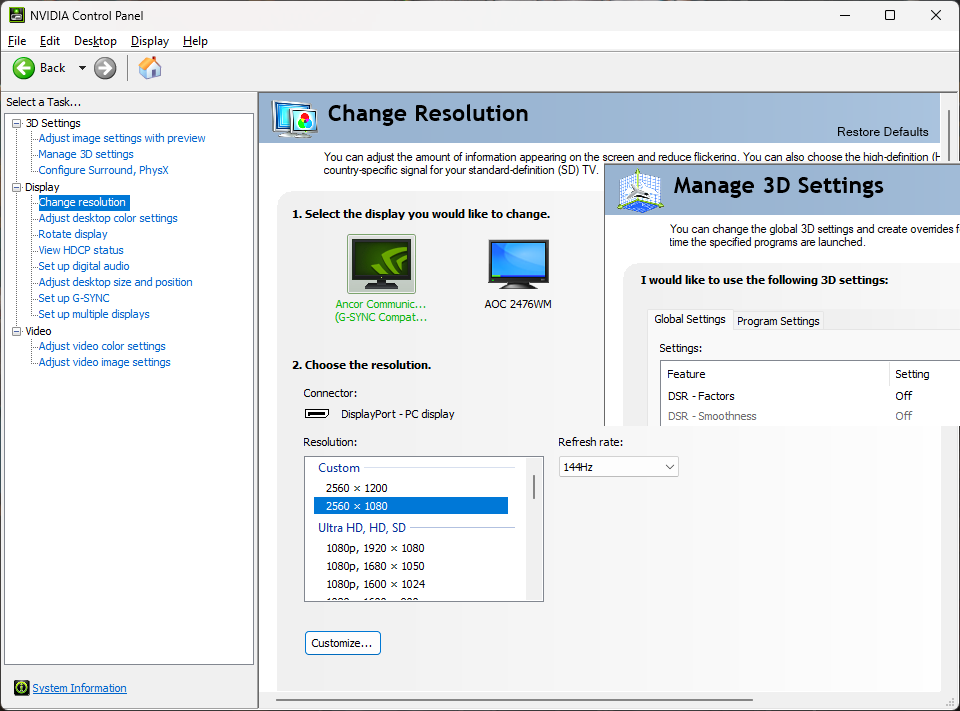Open the Edit menu
960x711 pixels.
(x=50, y=41)
